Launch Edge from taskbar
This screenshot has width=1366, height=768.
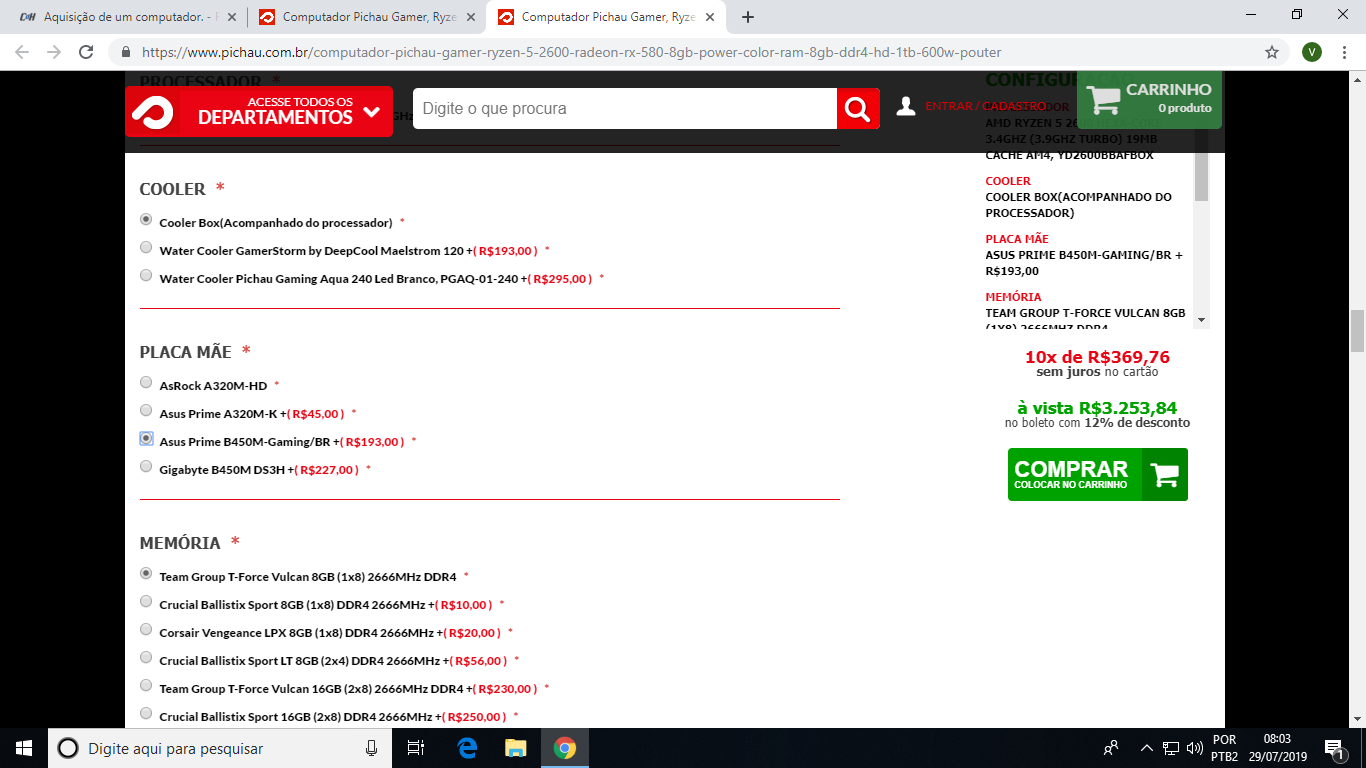[x=467, y=748]
